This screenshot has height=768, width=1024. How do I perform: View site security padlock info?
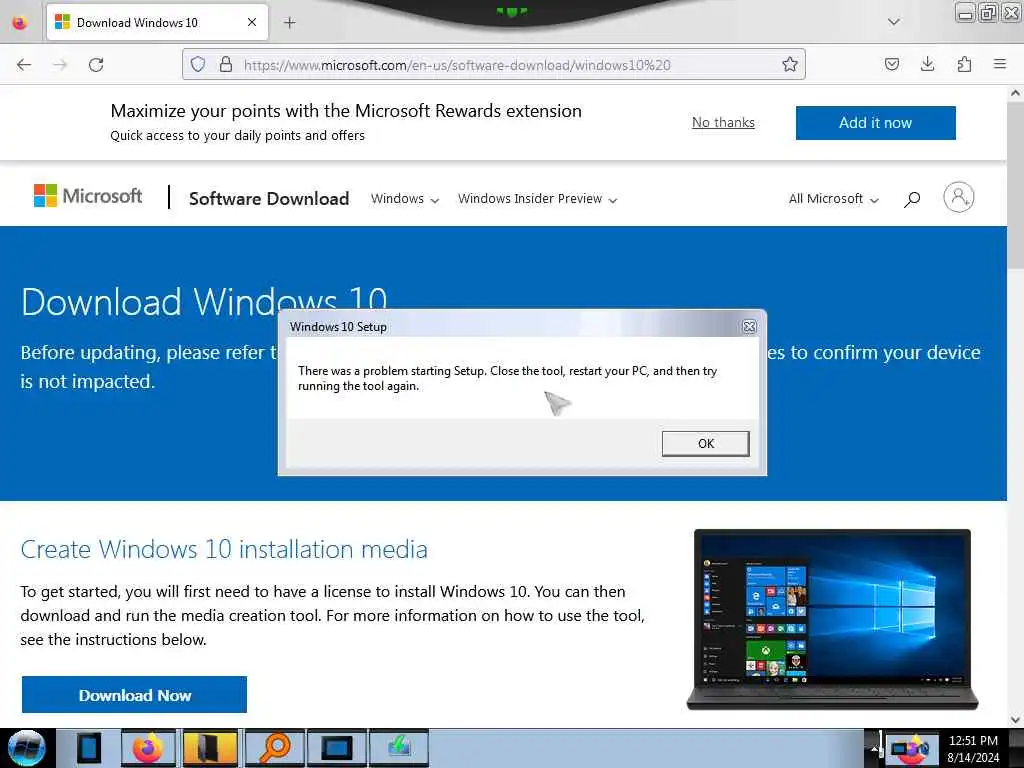(x=226, y=64)
